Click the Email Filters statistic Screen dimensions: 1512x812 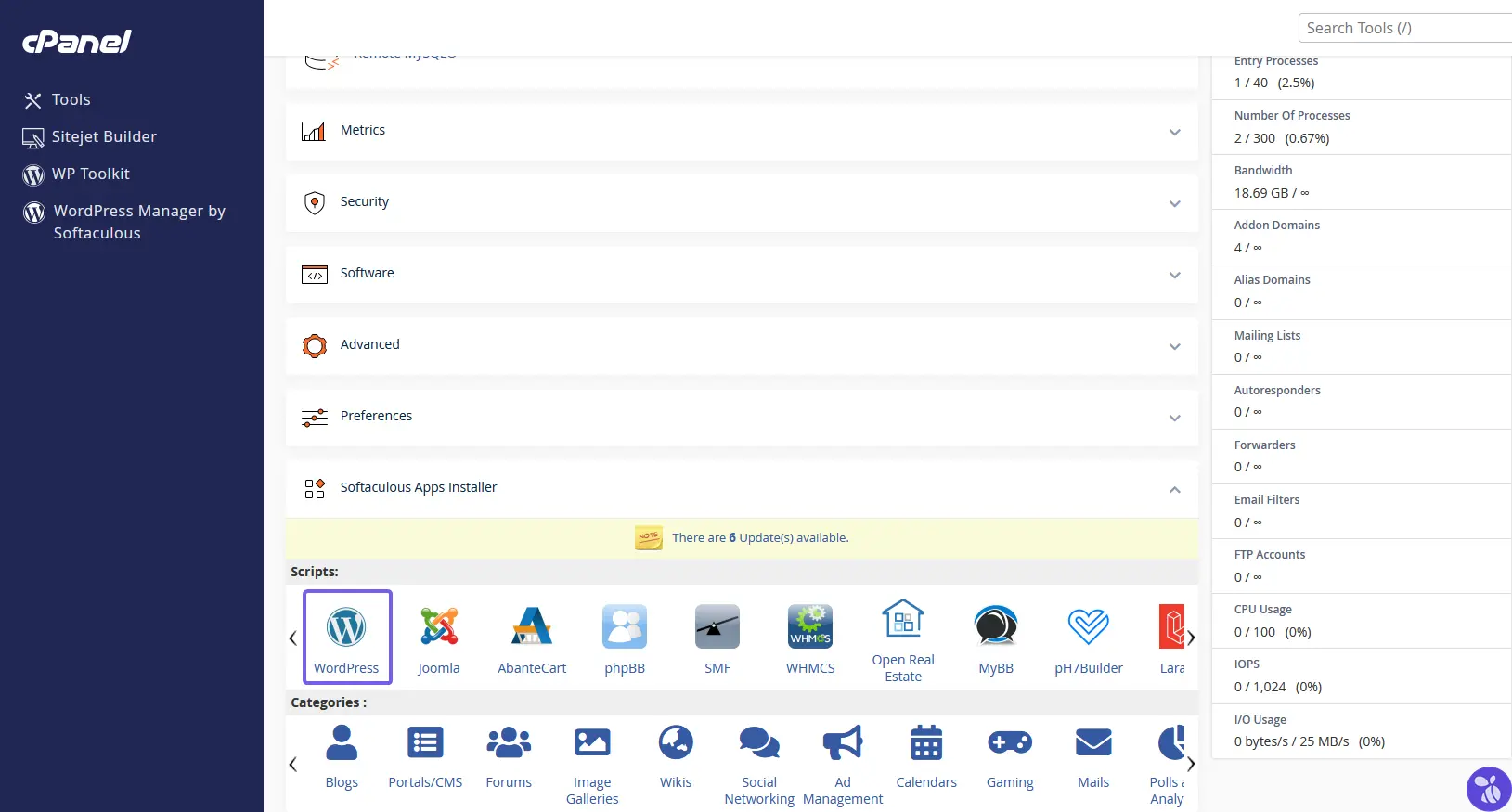(x=1362, y=511)
